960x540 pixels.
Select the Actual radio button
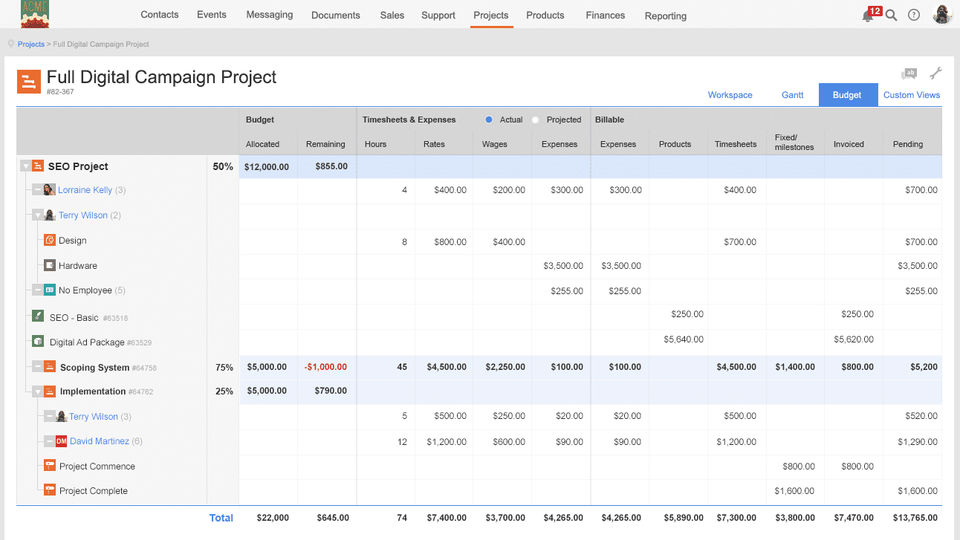(489, 120)
